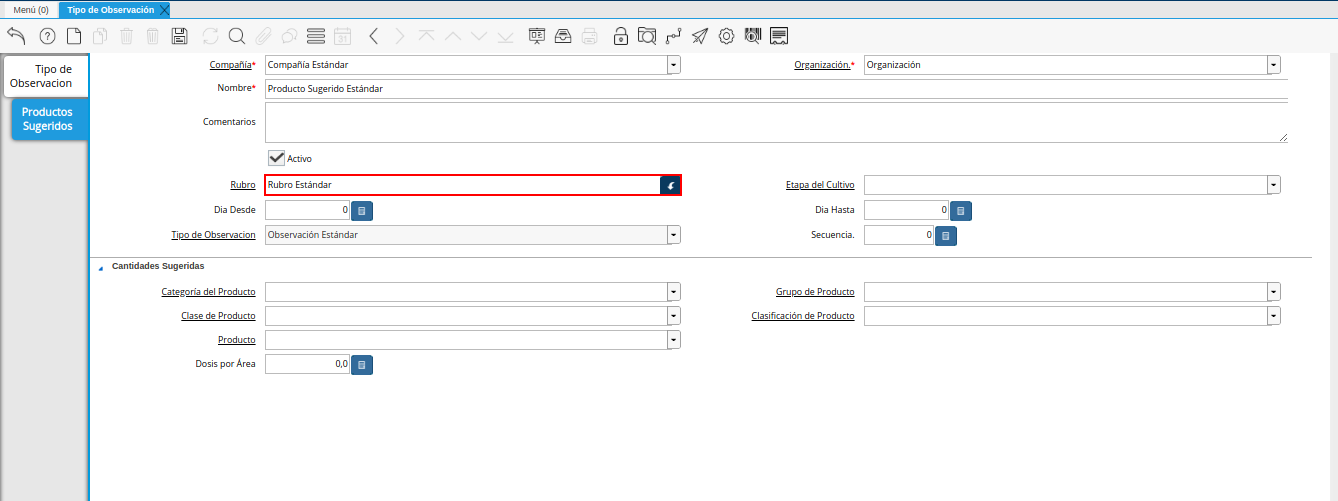Save the record with the floppy disk icon
Image resolution: width=1338 pixels, height=501 pixels.
pyautogui.click(x=180, y=36)
